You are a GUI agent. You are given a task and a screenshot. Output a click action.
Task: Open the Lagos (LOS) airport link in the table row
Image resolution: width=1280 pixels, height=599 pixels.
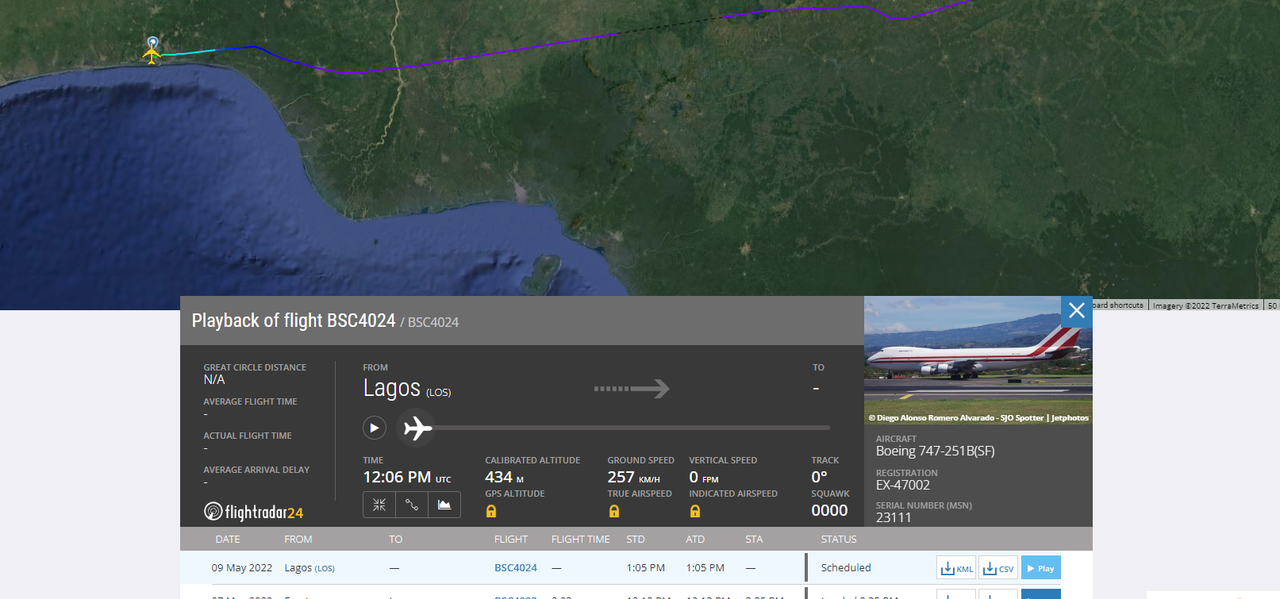click(x=310, y=568)
